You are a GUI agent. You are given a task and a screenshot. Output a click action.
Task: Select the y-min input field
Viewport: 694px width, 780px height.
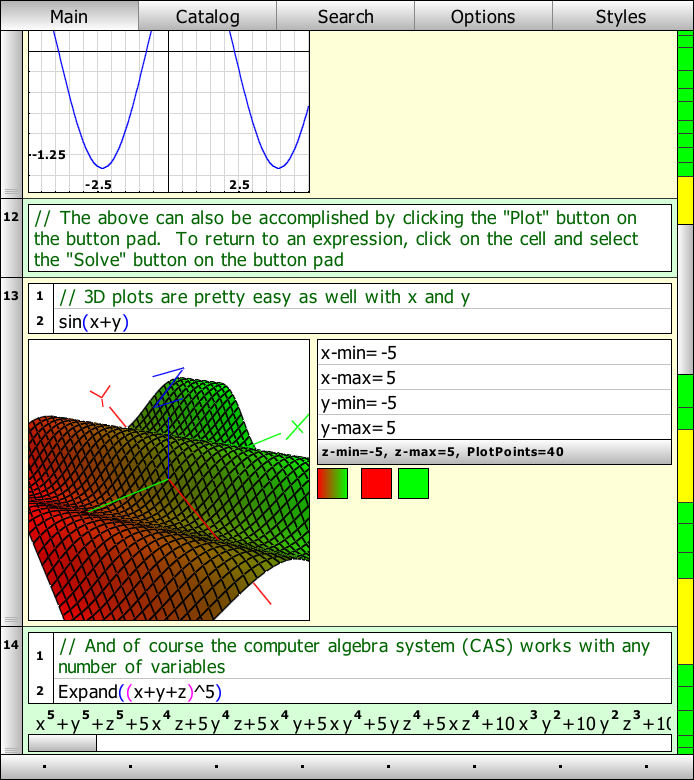[493, 403]
